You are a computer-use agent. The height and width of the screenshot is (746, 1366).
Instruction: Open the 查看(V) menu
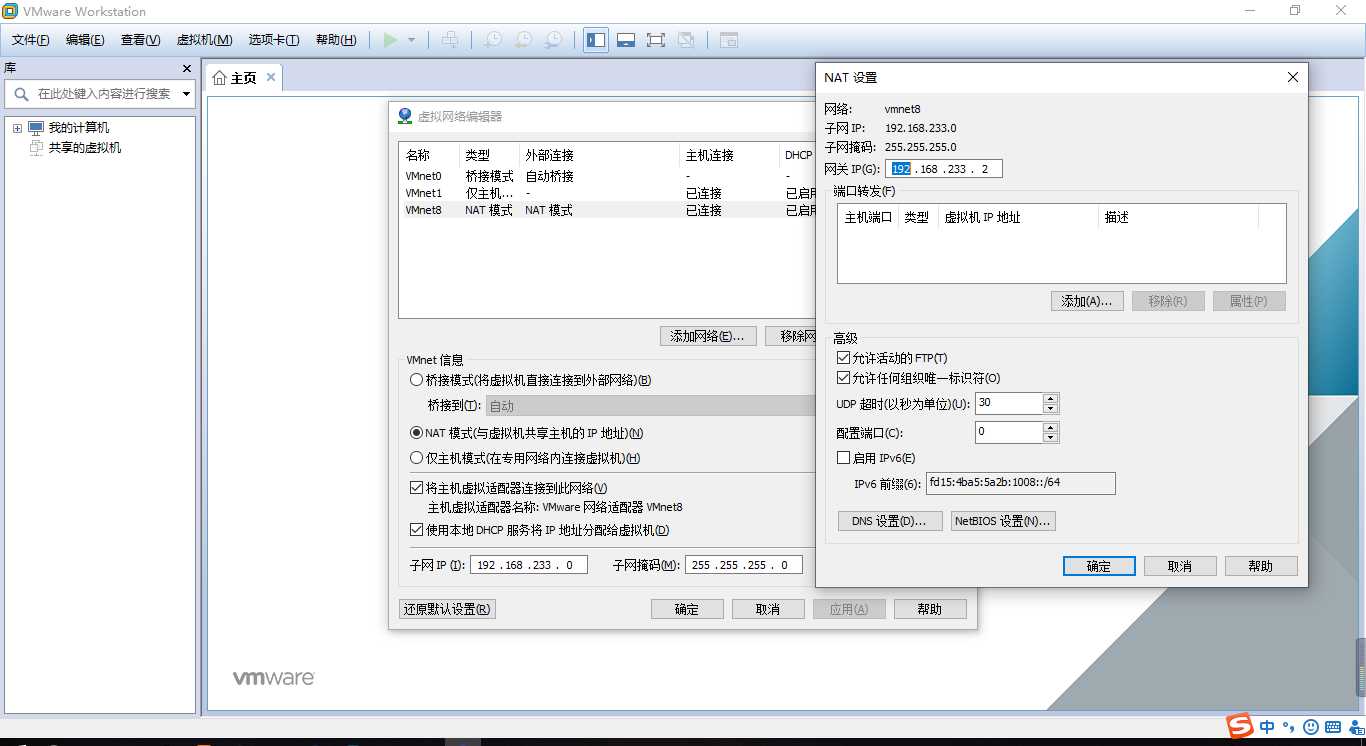(140, 40)
